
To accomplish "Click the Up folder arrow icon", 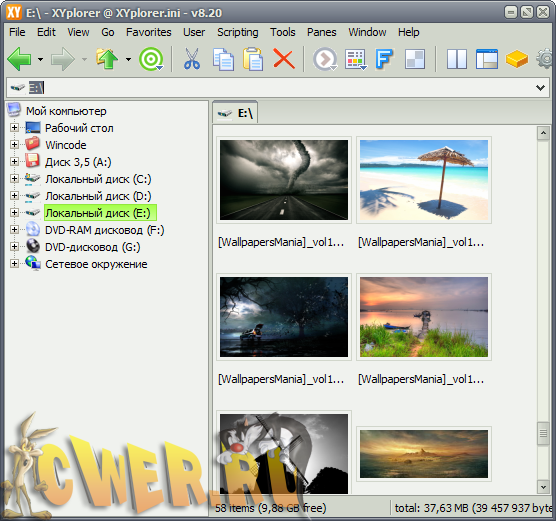I will tap(107, 59).
